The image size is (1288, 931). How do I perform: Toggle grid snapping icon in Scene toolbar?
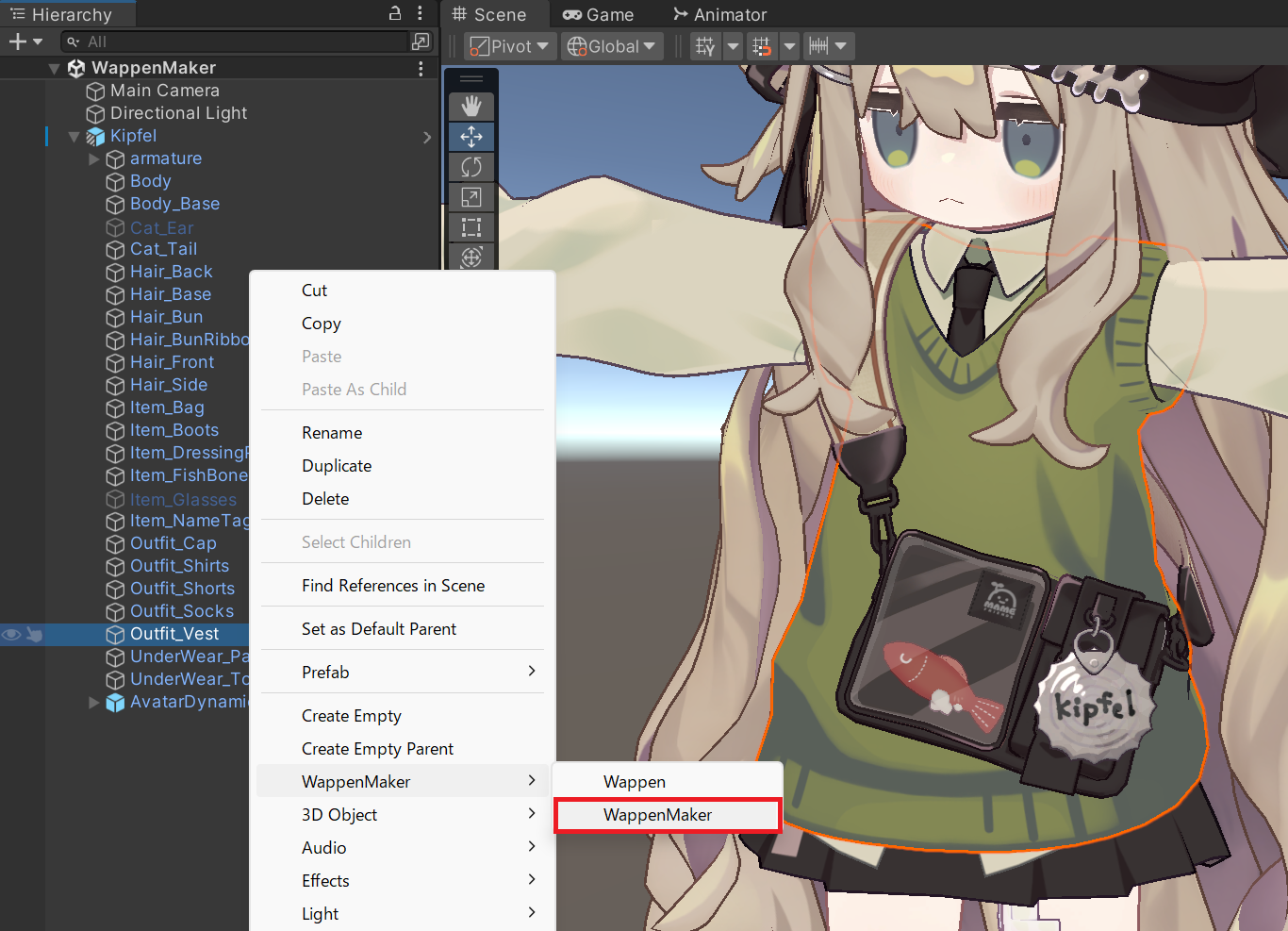pyautogui.click(x=762, y=46)
